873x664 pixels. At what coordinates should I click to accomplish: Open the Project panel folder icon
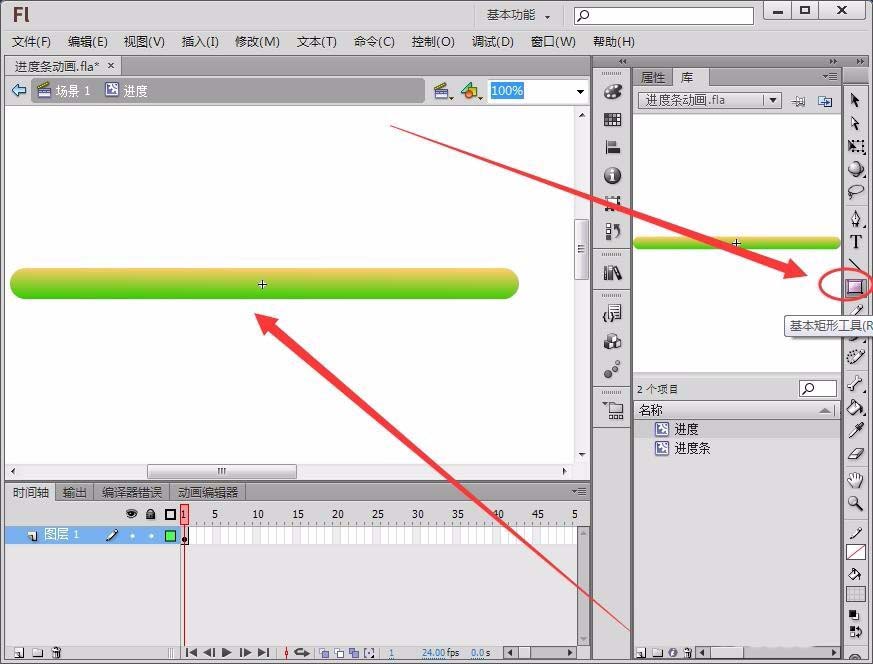(x=613, y=410)
